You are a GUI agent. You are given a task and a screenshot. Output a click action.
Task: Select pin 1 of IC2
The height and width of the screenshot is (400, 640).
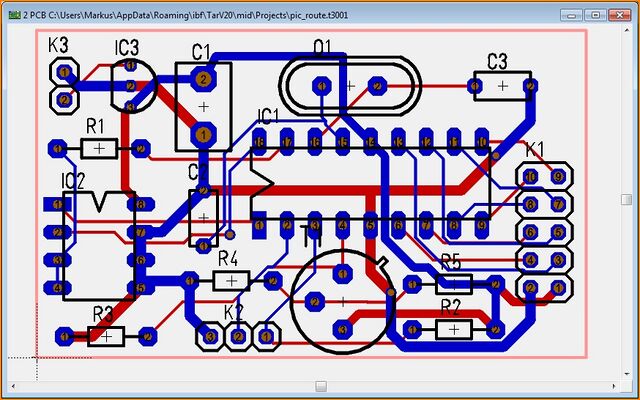[57, 204]
